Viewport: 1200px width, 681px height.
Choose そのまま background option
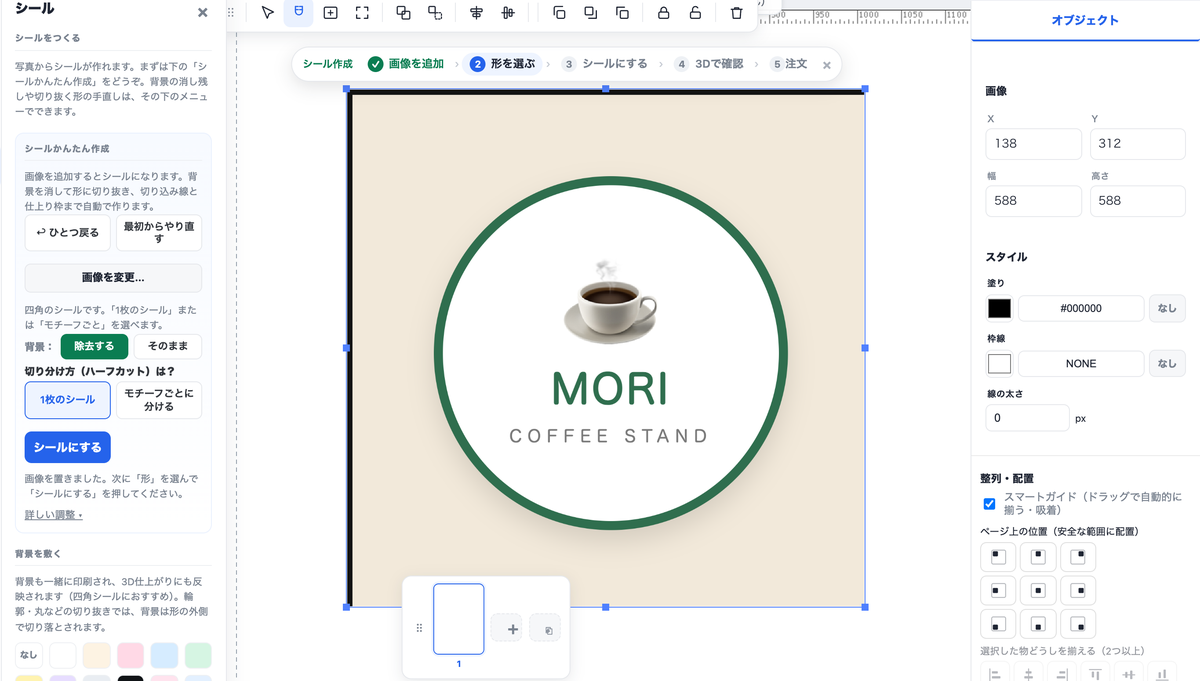pos(168,347)
